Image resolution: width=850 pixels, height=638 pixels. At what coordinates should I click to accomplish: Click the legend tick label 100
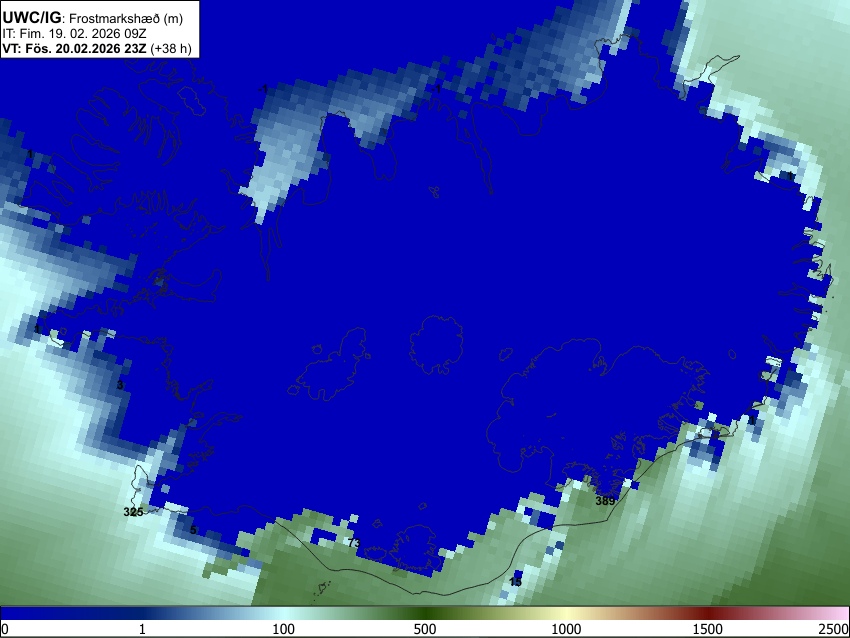pyautogui.click(x=283, y=629)
